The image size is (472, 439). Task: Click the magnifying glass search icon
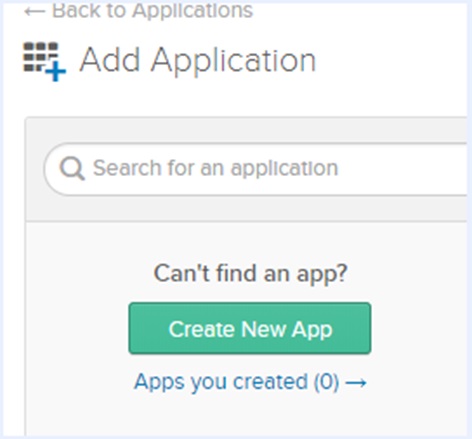click(72, 169)
